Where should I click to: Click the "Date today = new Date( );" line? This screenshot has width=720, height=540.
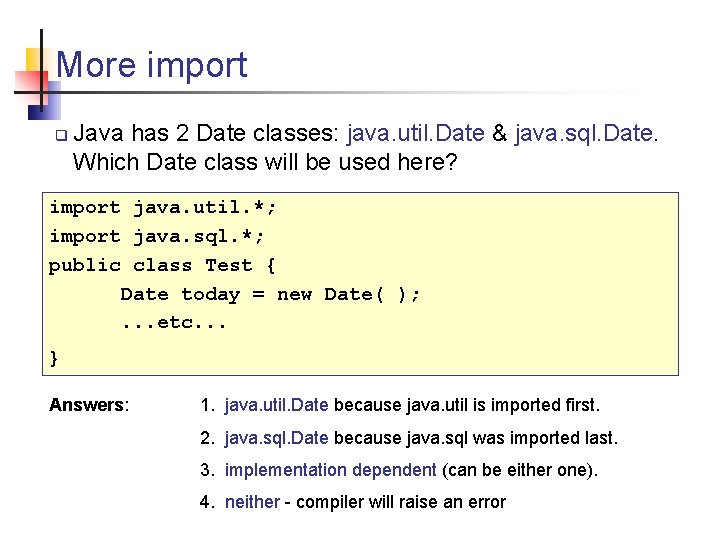point(270,294)
